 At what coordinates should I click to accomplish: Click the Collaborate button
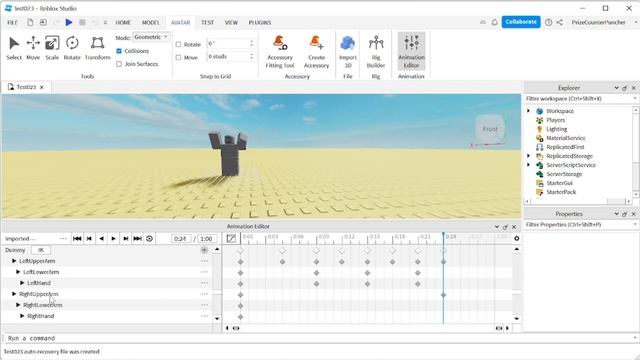[521, 22]
